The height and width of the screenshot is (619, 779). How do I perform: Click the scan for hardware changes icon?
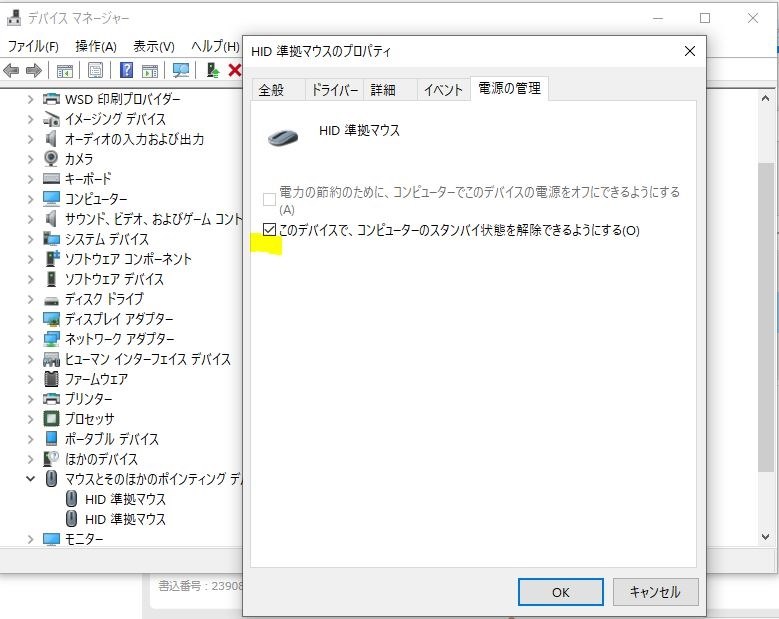(x=180, y=70)
